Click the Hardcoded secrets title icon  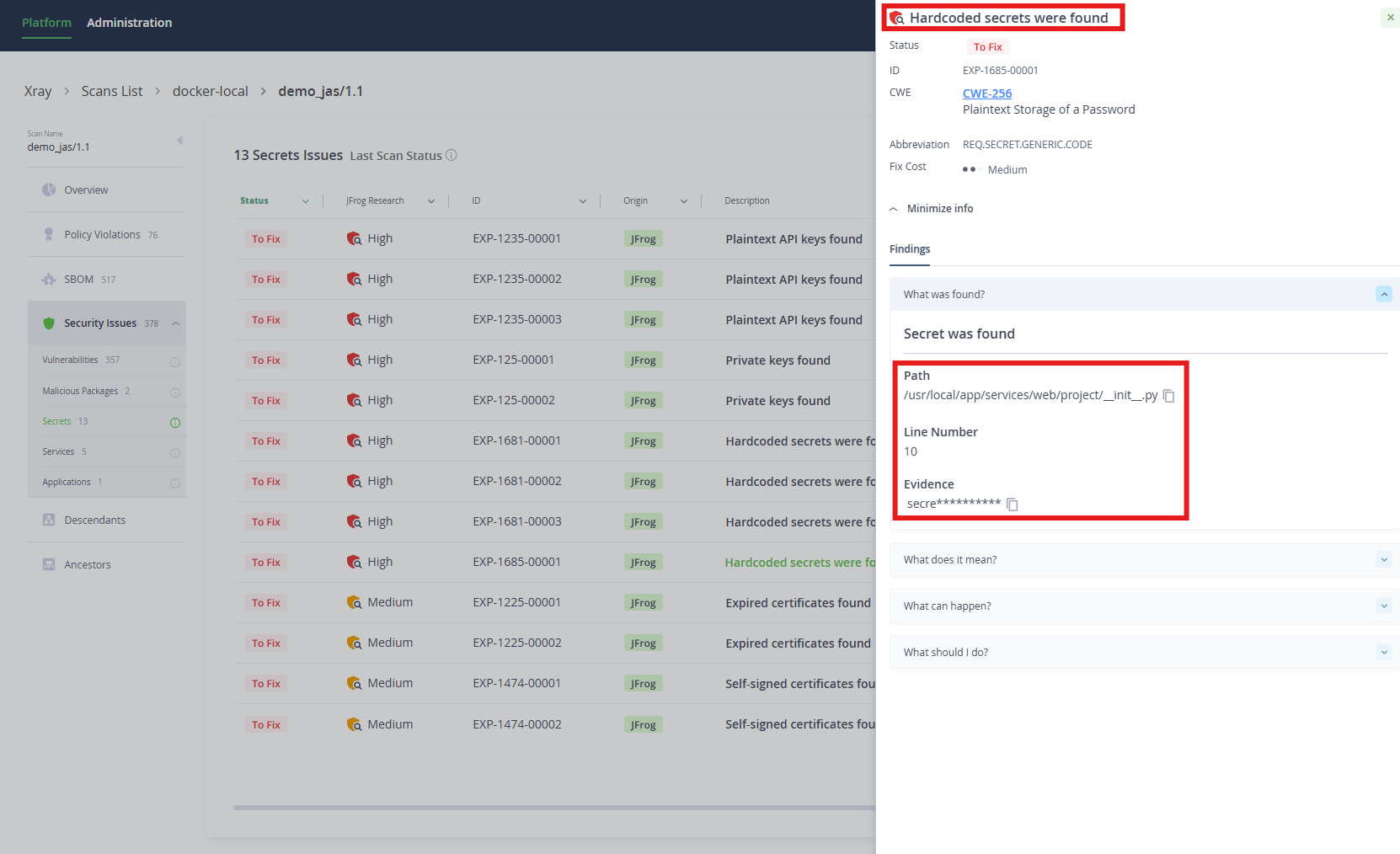coord(897,18)
